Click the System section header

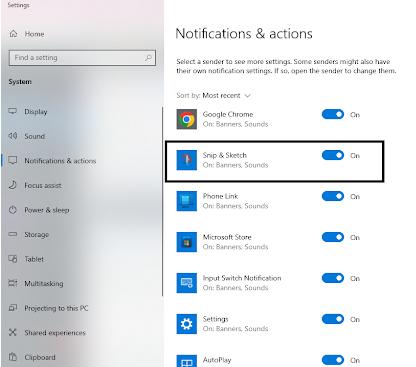(20, 82)
